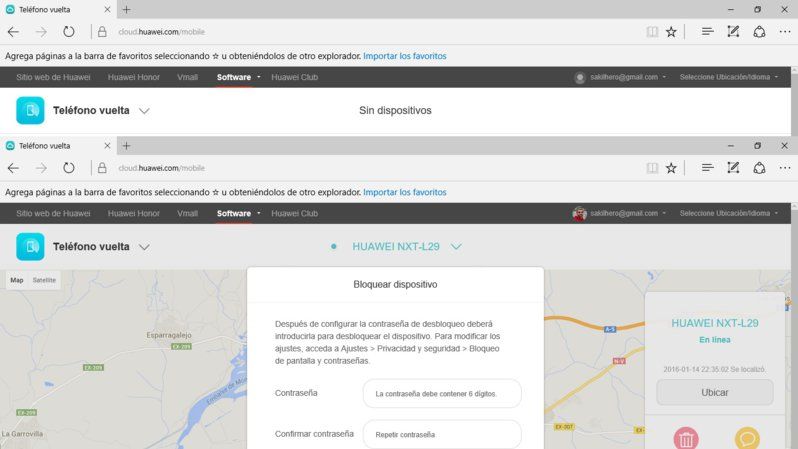Click Web Note pencil icon in lower browser

(x=733, y=167)
